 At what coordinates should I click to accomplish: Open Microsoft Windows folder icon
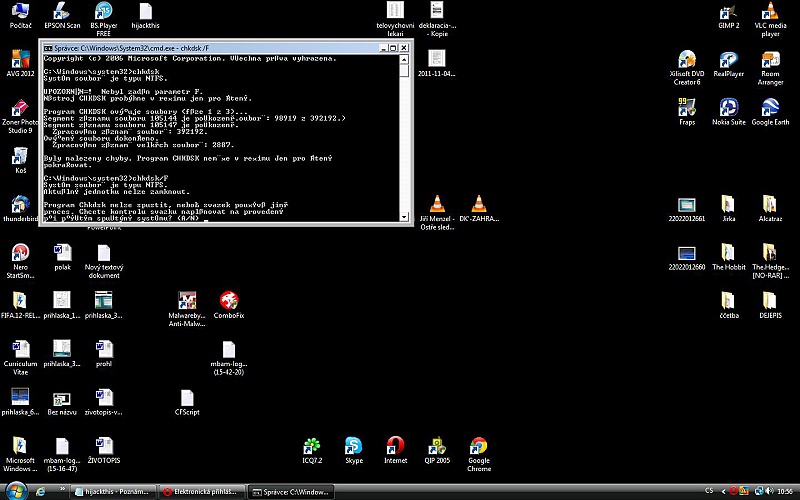pos(20,454)
